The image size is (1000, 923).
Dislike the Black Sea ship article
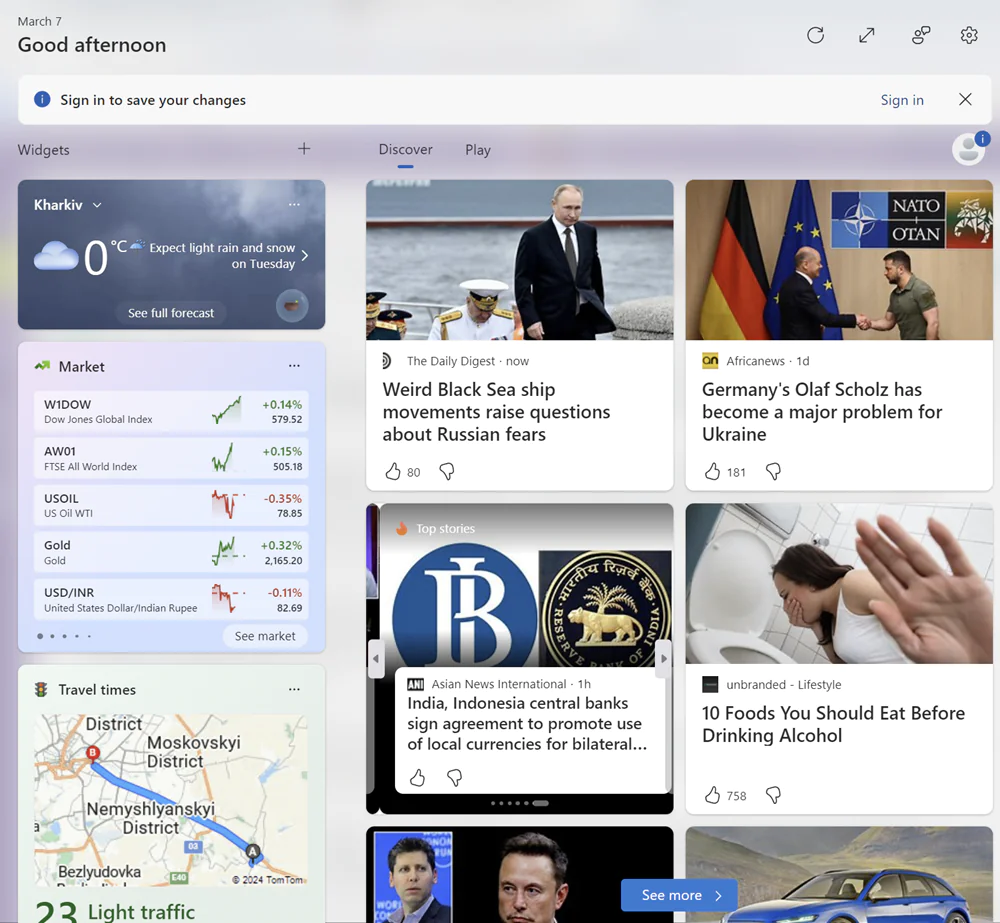click(446, 472)
